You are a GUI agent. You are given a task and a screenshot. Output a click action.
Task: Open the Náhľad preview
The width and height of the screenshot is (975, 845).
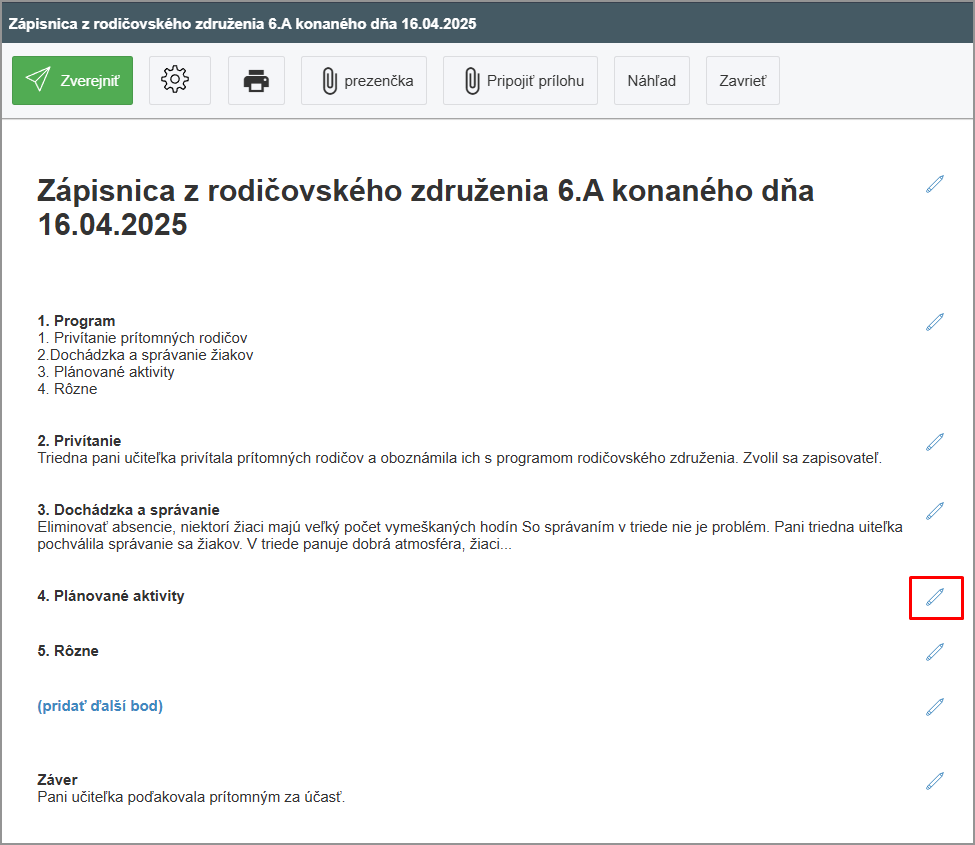pos(651,81)
